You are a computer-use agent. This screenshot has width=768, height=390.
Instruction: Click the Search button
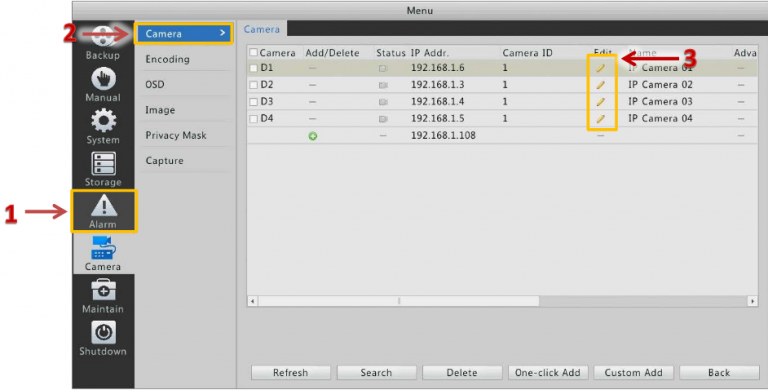pyautogui.click(x=376, y=372)
